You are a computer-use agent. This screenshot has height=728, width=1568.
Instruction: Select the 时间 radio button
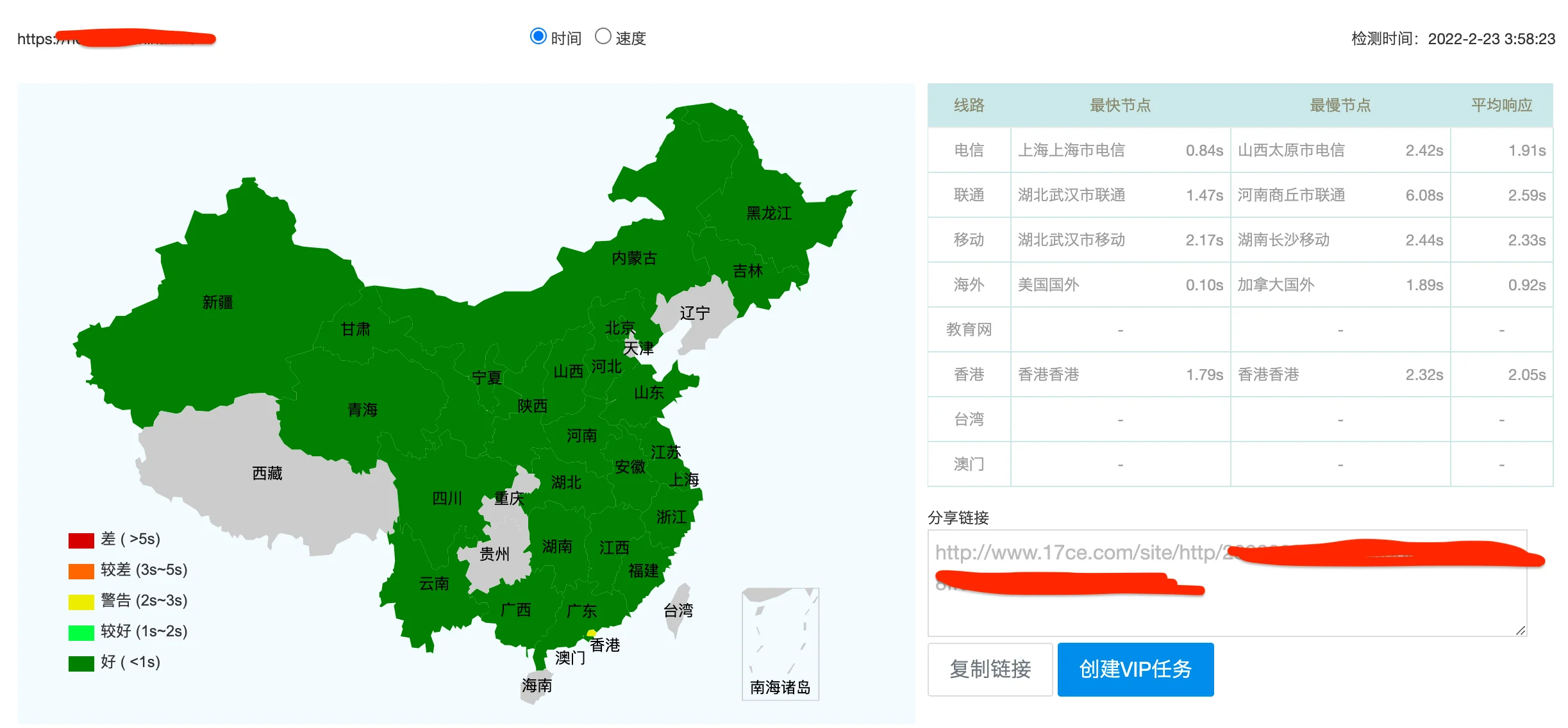pyautogui.click(x=538, y=37)
